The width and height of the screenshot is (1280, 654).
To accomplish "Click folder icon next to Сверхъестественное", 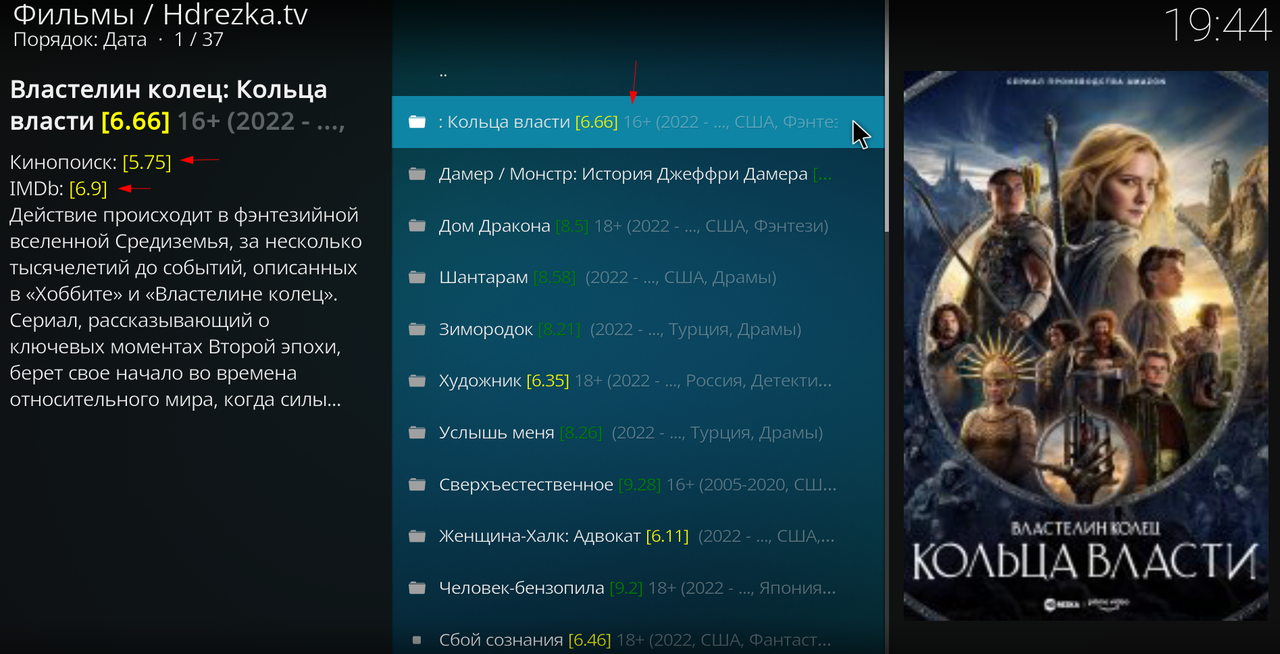I will coord(417,485).
